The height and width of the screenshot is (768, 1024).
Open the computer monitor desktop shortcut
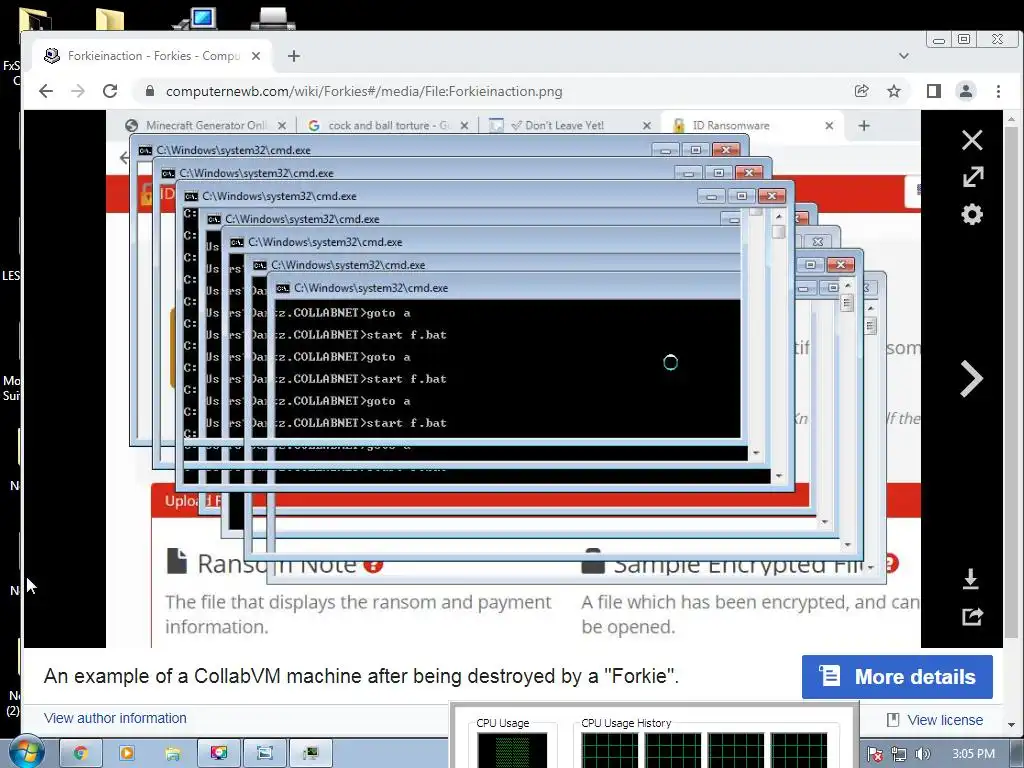pyautogui.click(x=195, y=18)
